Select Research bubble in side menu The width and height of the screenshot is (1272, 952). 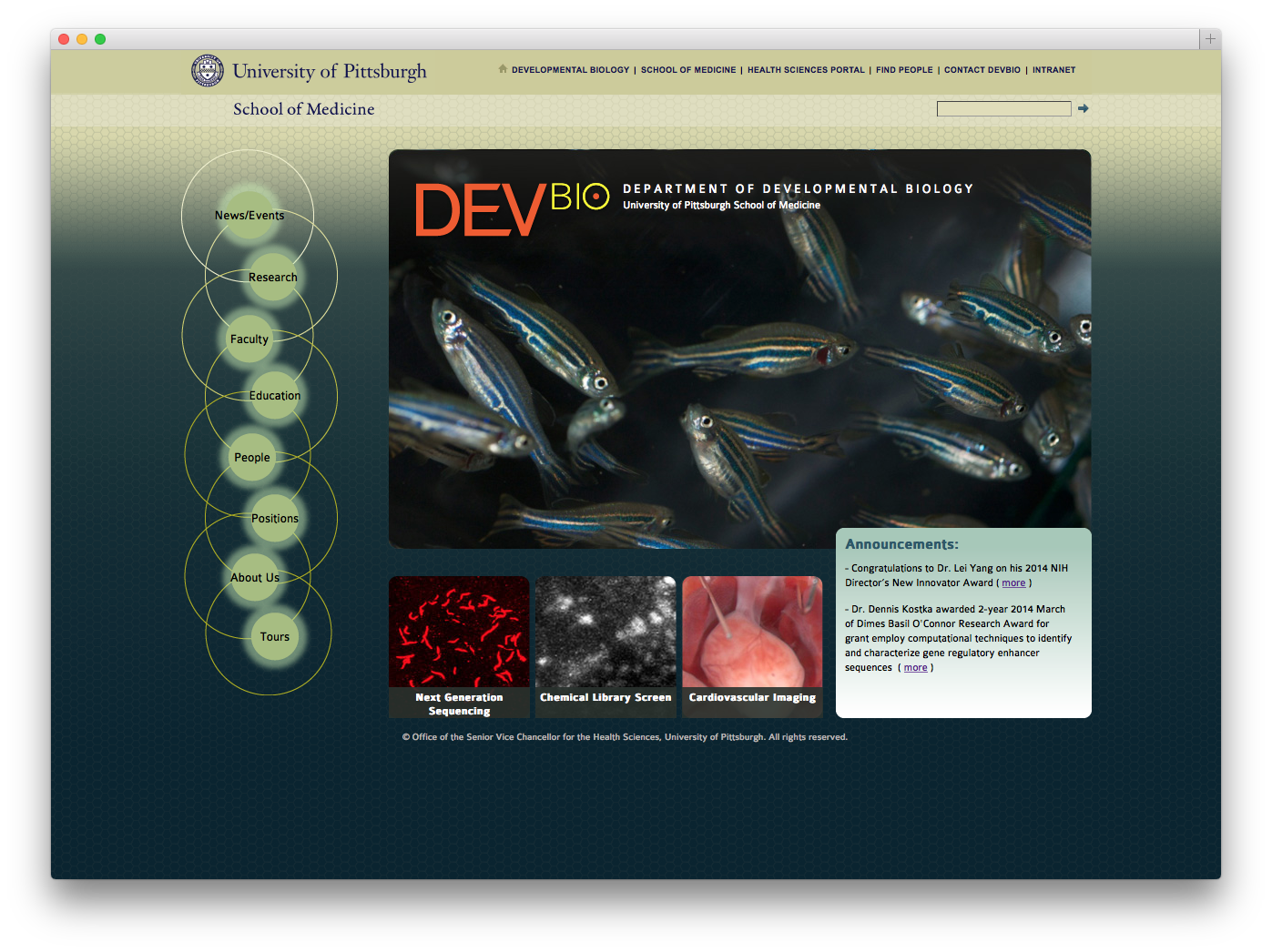273,278
